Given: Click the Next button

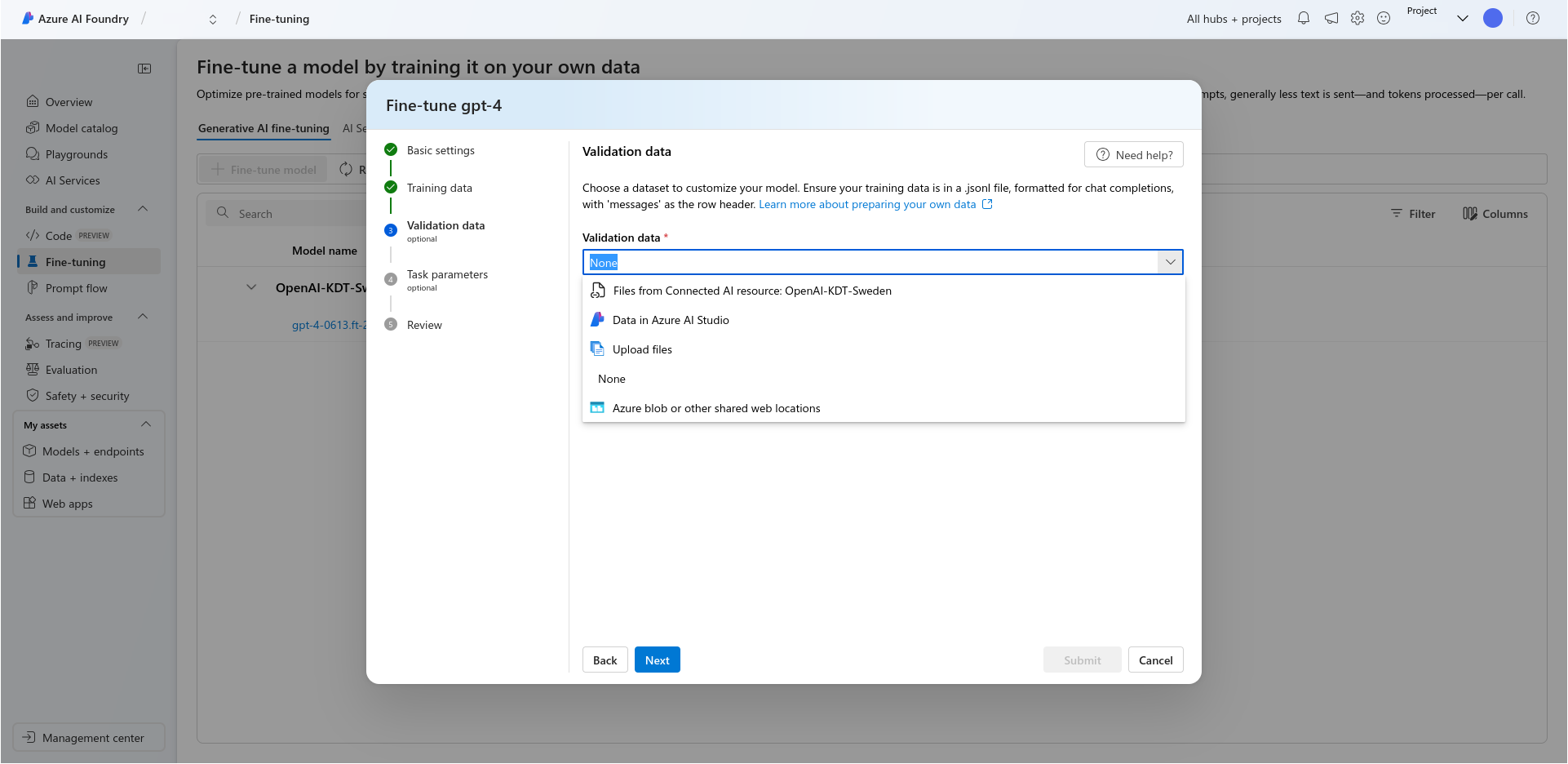Looking at the screenshot, I should point(657,660).
